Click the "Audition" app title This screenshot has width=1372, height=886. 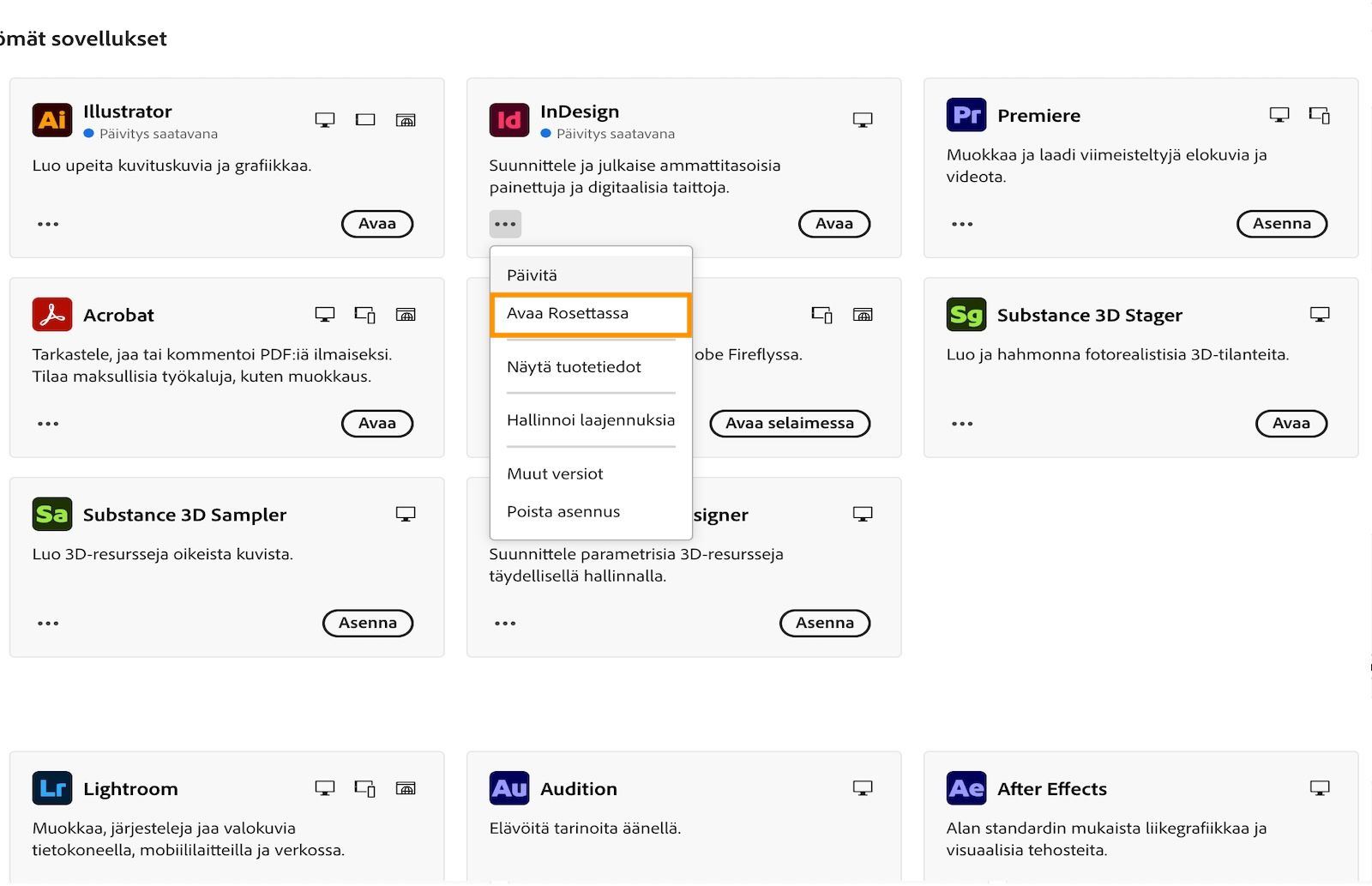pos(579,789)
